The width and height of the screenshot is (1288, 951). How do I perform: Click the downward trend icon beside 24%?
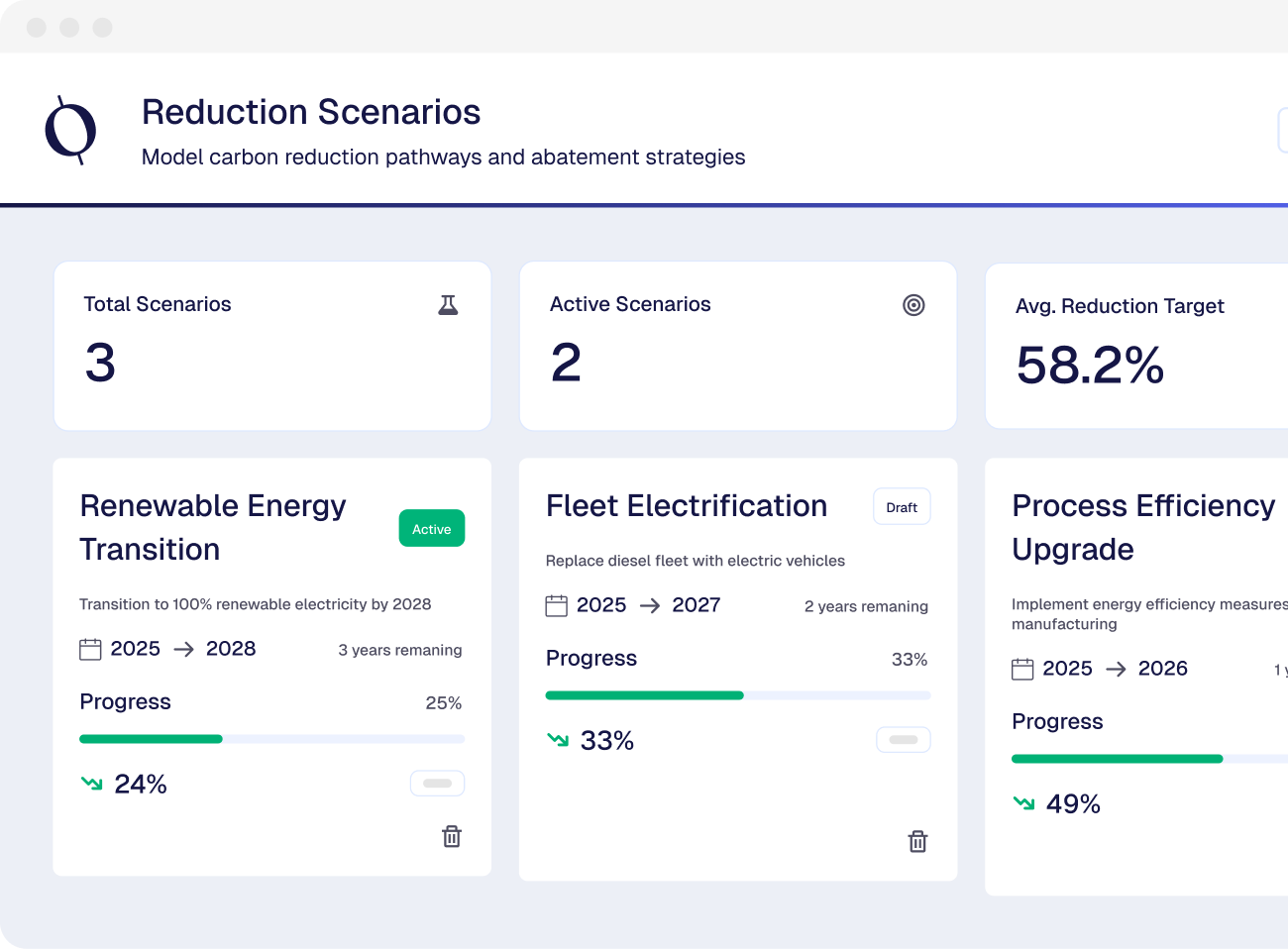click(x=92, y=784)
